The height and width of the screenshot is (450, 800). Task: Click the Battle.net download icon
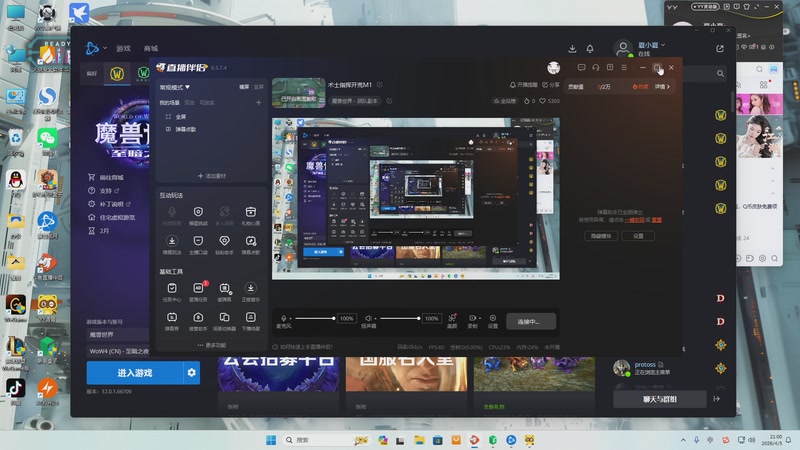point(572,48)
